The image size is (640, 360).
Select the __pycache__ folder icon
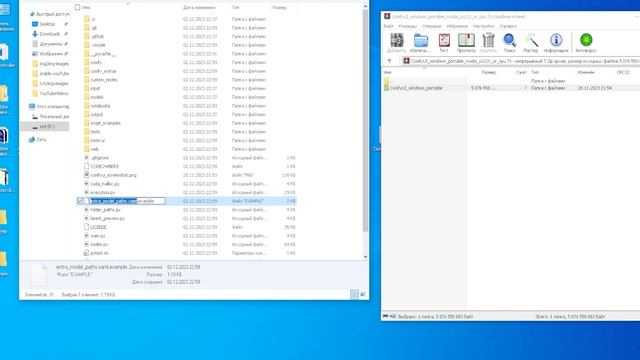coord(86,54)
